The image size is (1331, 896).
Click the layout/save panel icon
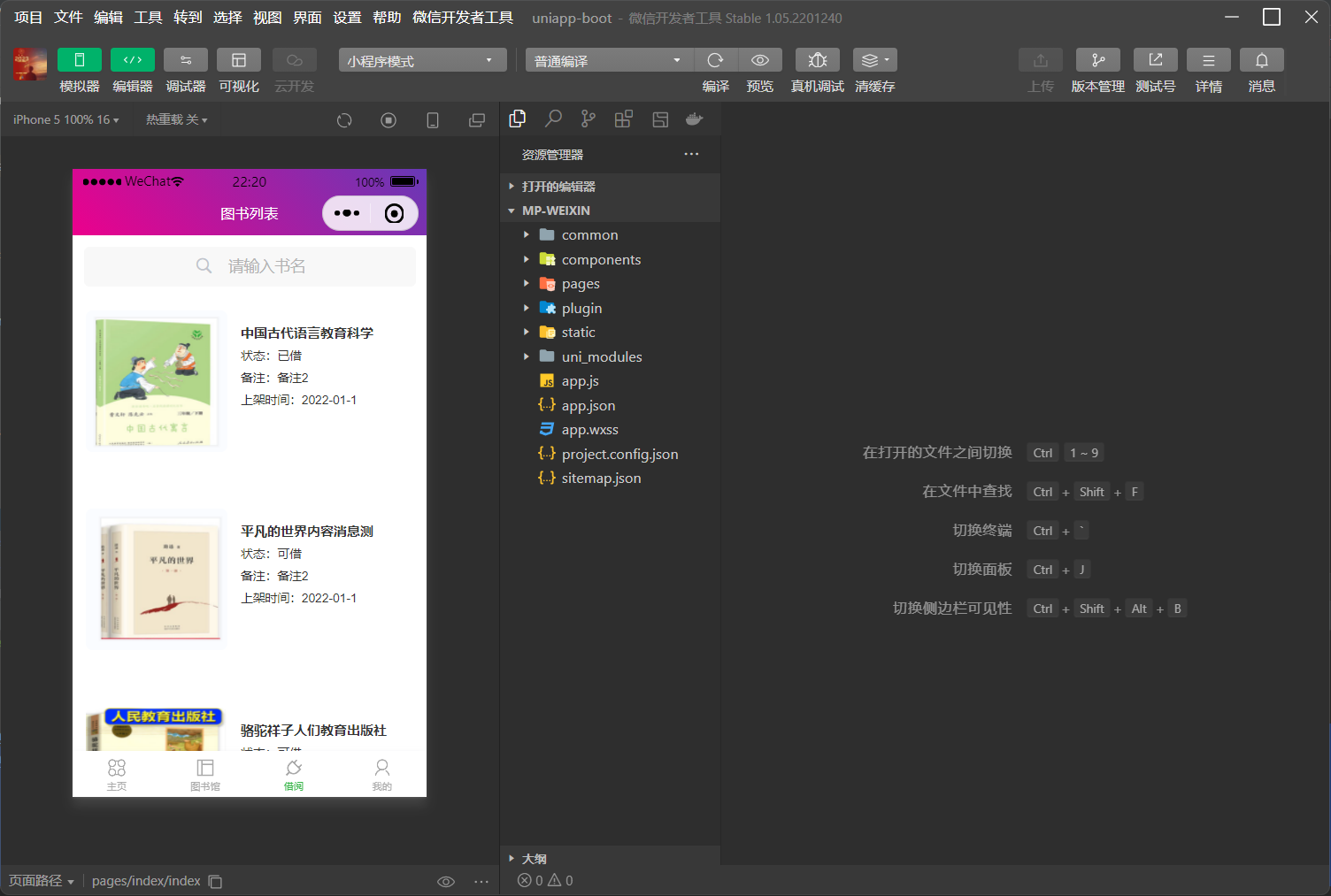660,119
